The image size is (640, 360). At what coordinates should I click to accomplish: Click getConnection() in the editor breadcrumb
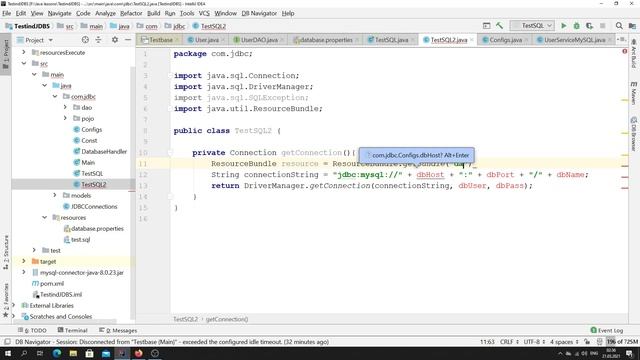click(227, 319)
